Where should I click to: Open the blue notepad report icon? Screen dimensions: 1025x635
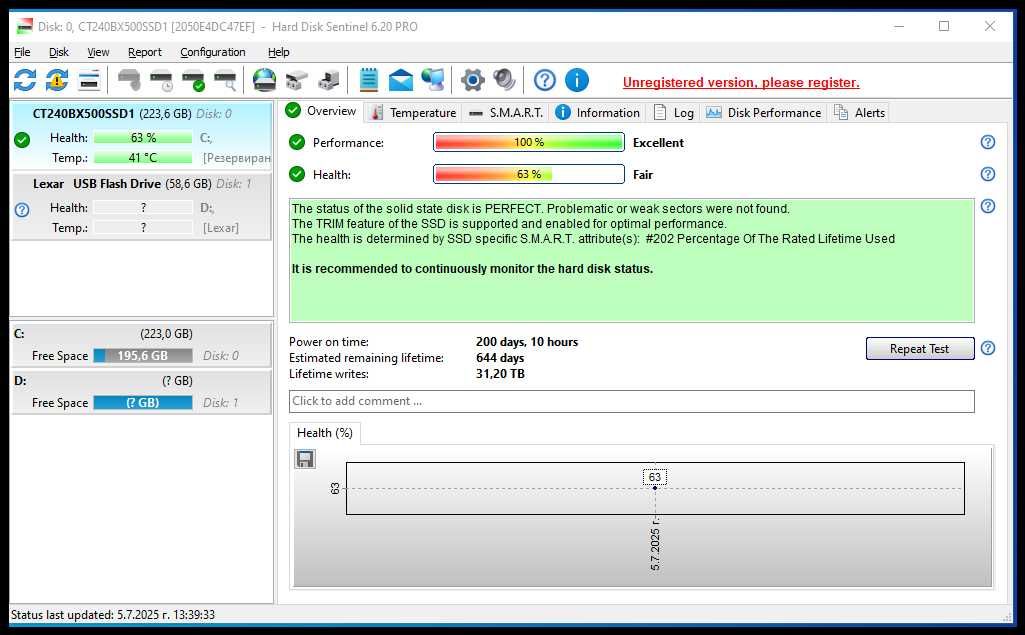369,80
